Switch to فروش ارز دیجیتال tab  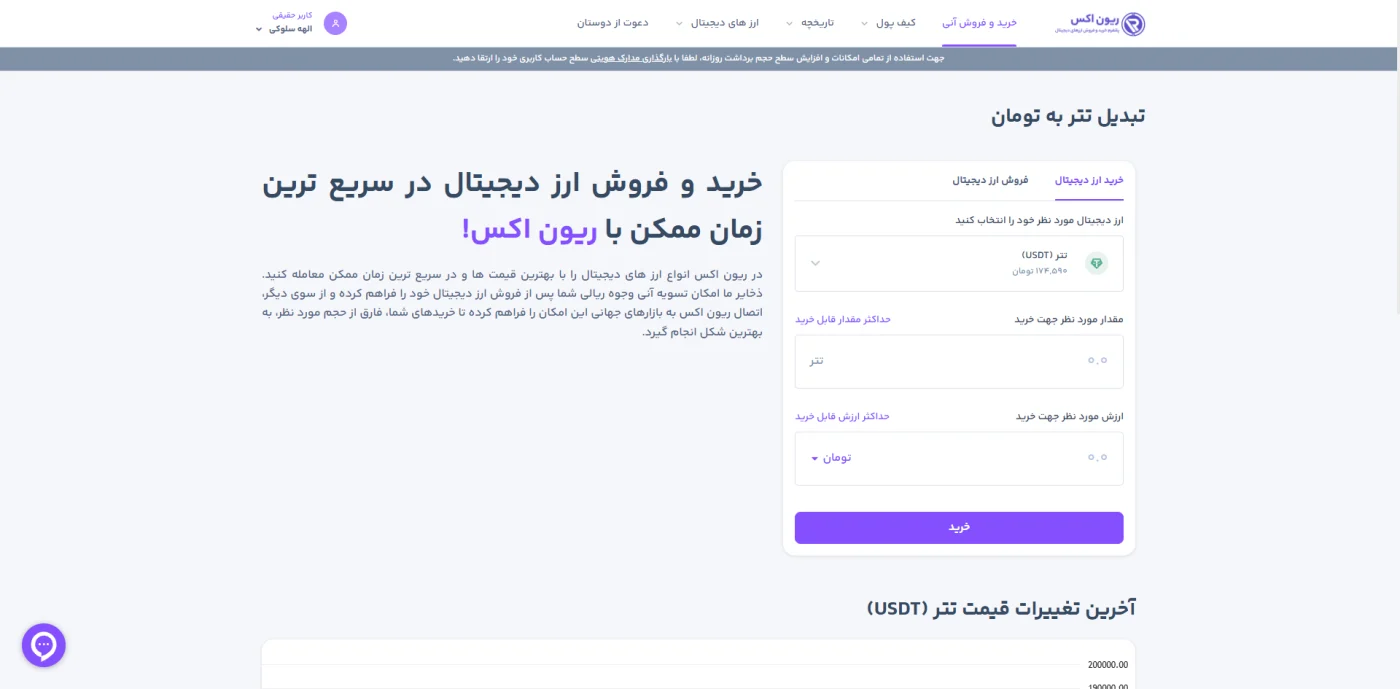point(990,180)
